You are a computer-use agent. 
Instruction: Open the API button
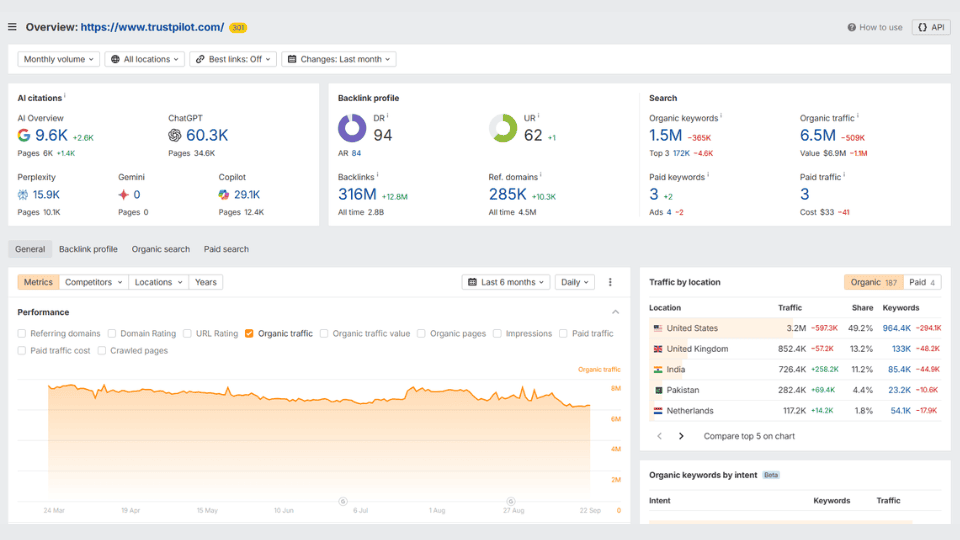pos(931,27)
